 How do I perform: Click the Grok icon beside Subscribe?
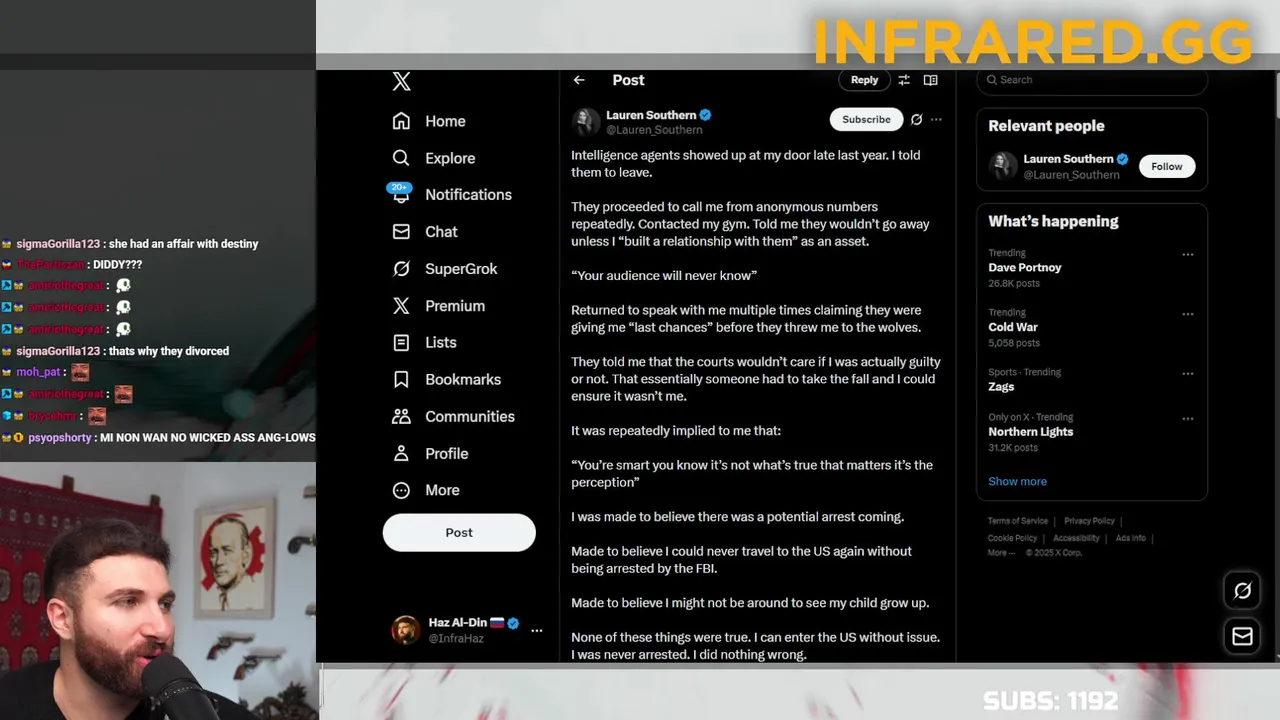tap(916, 120)
